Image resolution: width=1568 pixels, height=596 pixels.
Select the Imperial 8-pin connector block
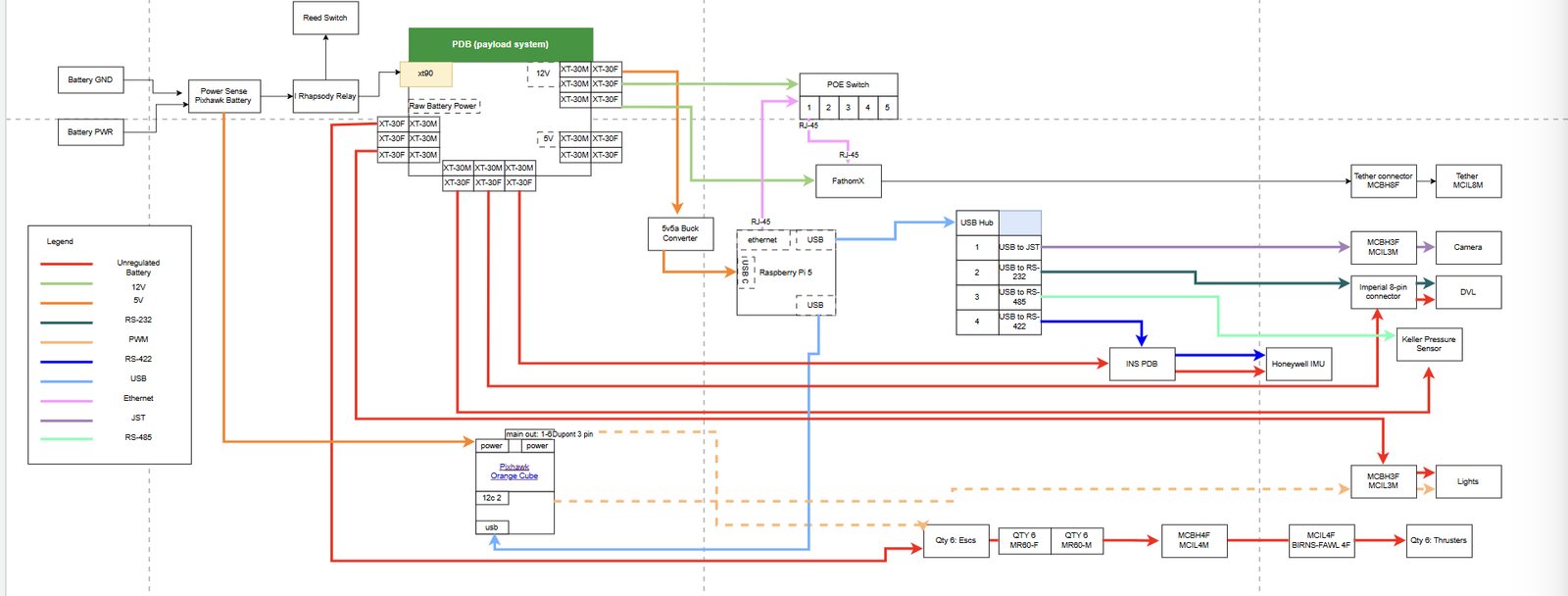pyautogui.click(x=1384, y=292)
